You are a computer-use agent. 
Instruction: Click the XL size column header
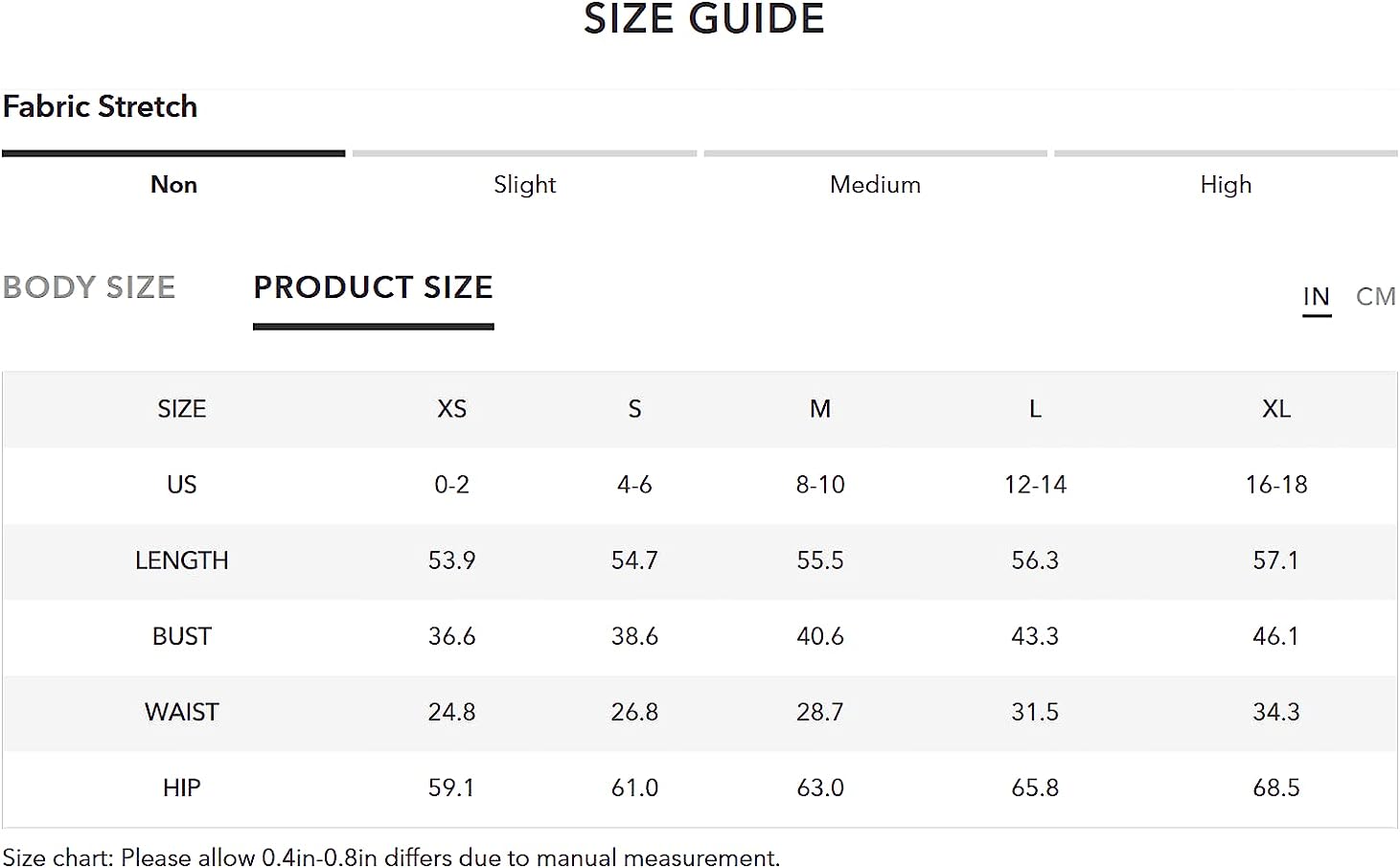(1276, 409)
